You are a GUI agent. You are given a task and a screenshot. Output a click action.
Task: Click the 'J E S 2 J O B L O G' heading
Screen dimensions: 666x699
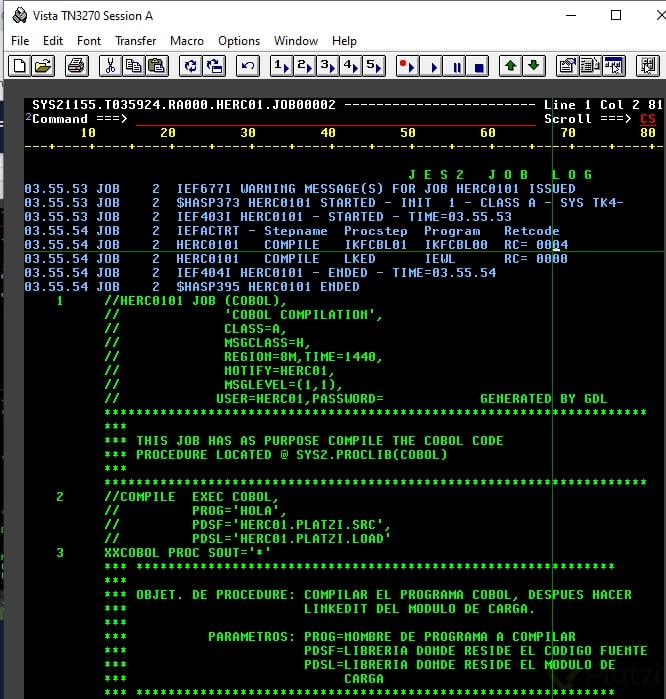[500, 175]
